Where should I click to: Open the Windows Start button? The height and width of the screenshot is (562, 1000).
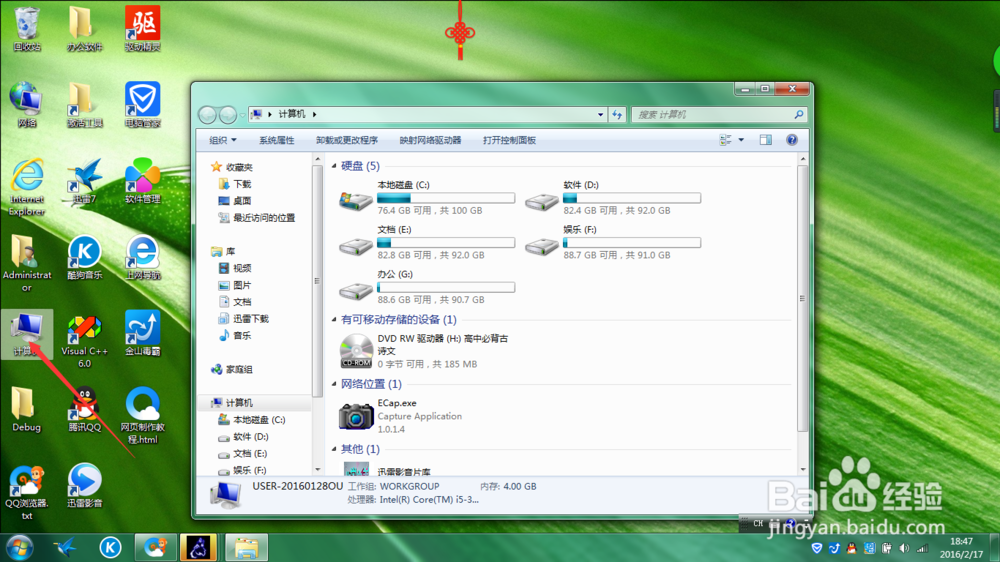(x=19, y=547)
